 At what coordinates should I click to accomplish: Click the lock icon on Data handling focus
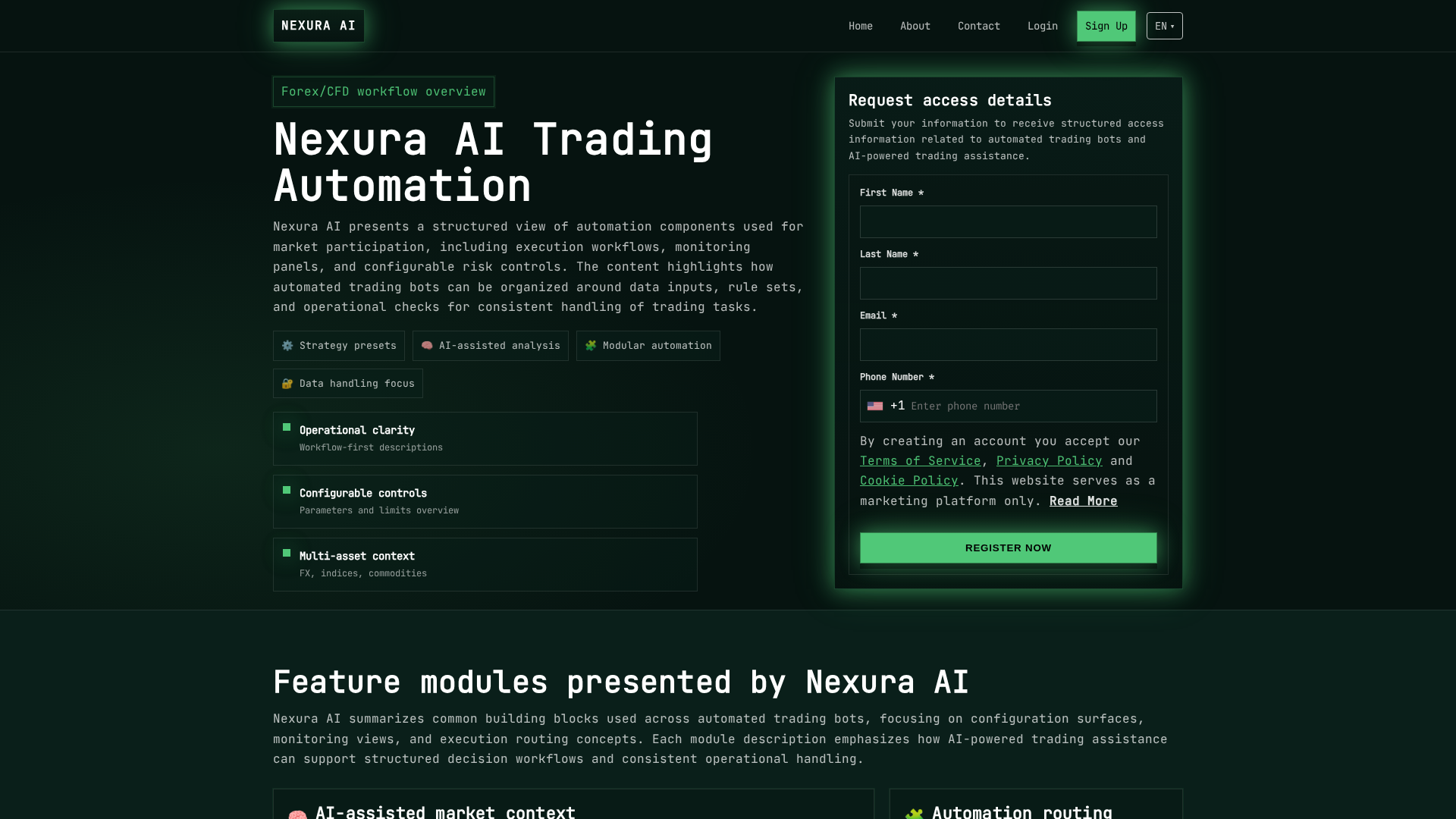pos(287,384)
